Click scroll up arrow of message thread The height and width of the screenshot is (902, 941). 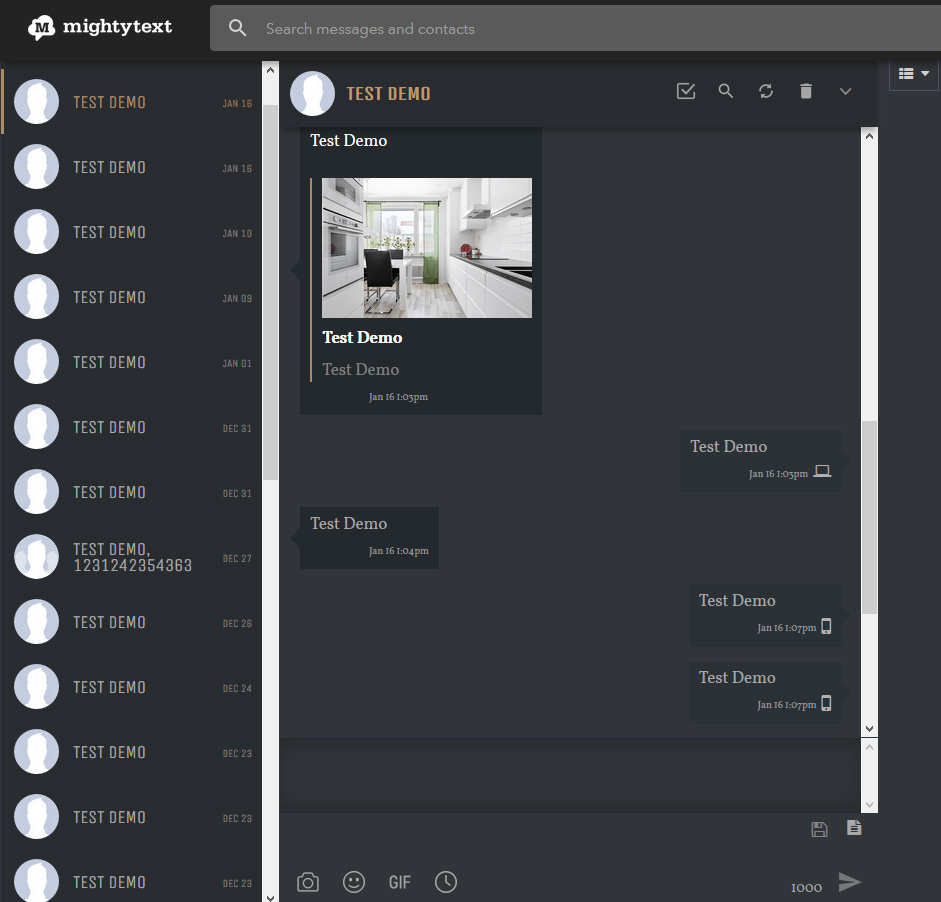(x=869, y=136)
